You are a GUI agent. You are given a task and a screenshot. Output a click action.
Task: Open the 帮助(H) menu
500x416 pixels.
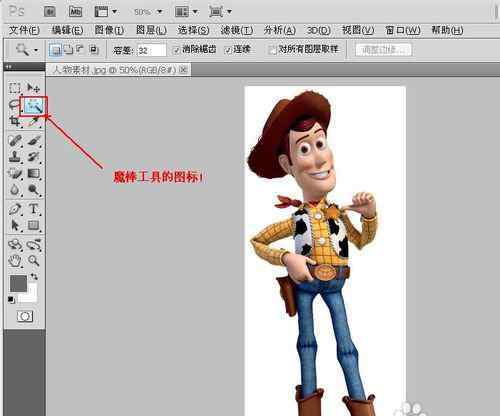[447, 31]
